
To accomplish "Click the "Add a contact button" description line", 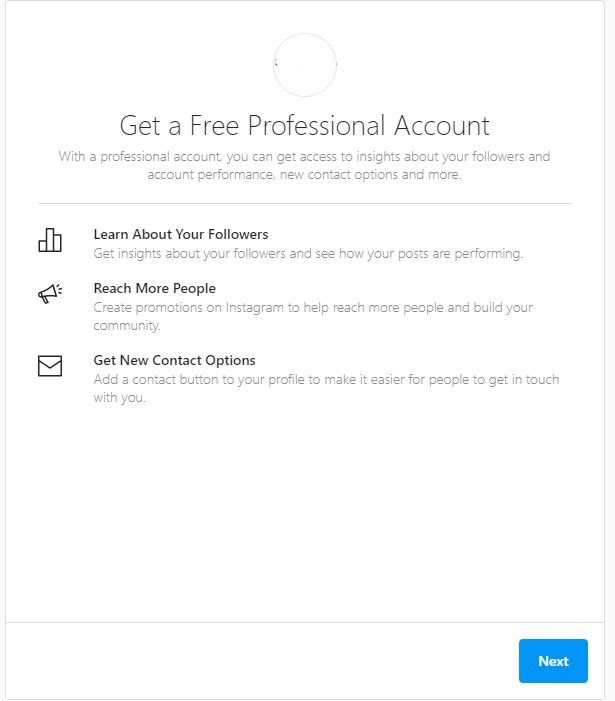I will point(326,380).
